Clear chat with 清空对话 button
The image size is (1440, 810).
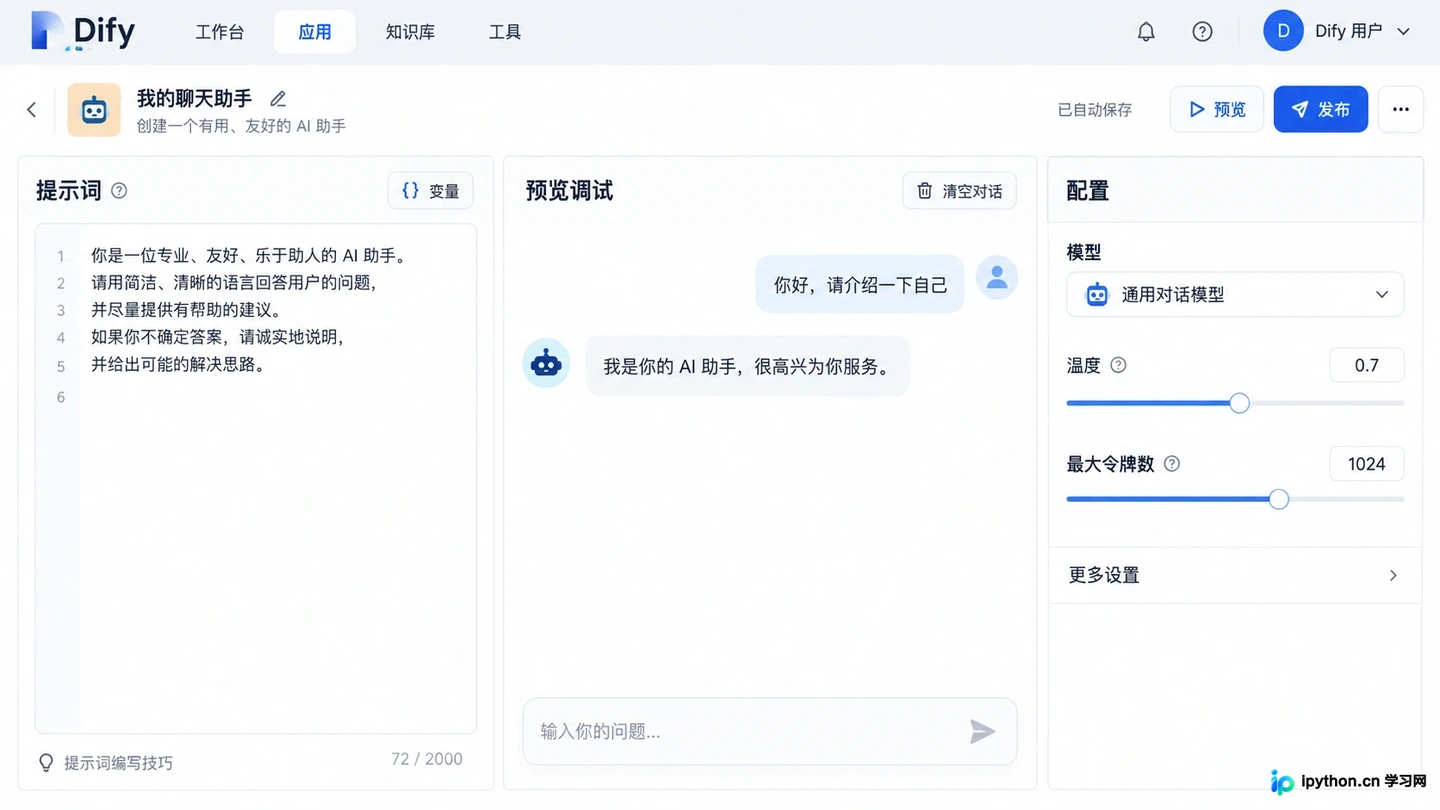(x=959, y=191)
